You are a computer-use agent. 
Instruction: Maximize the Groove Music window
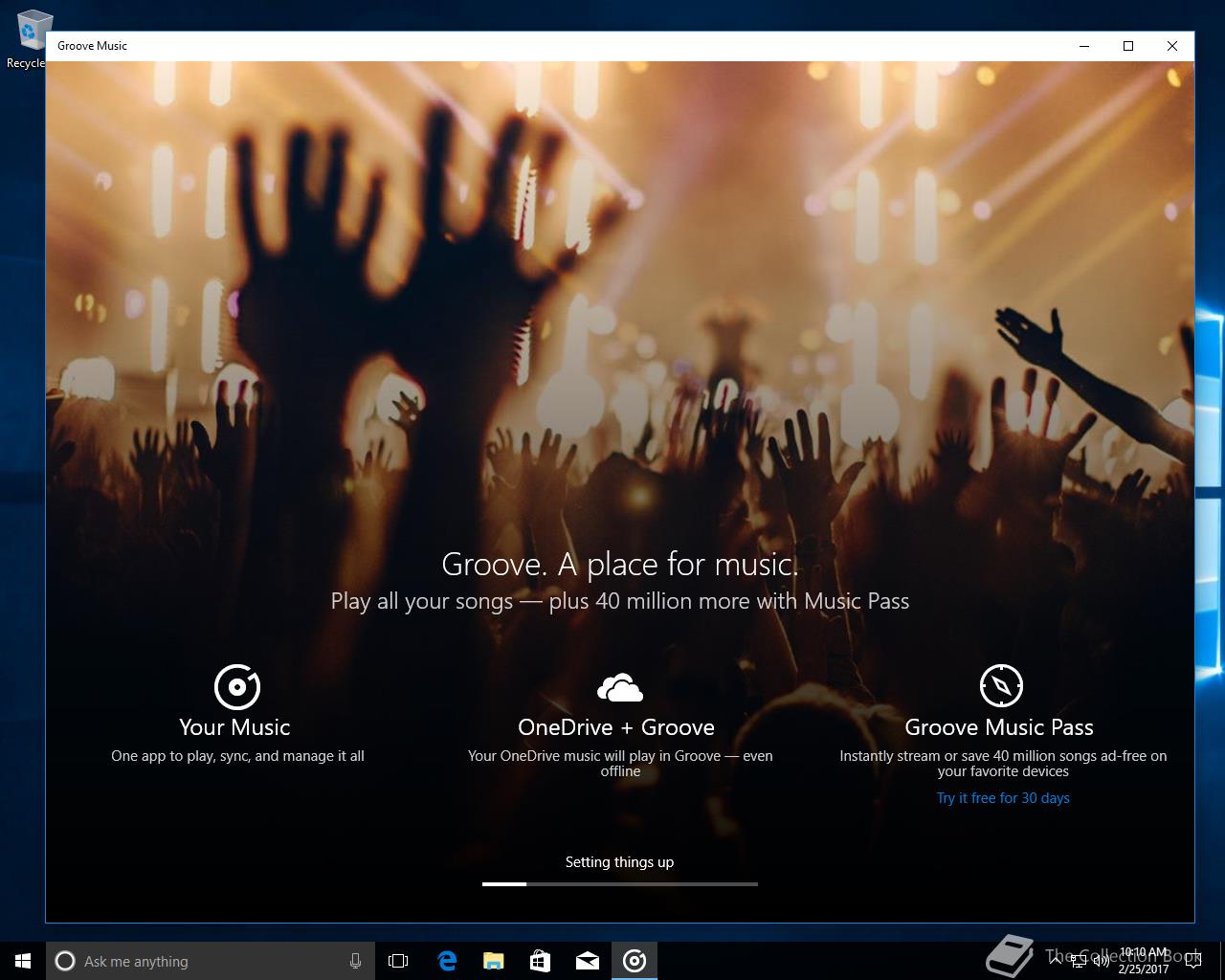pyautogui.click(x=1128, y=46)
